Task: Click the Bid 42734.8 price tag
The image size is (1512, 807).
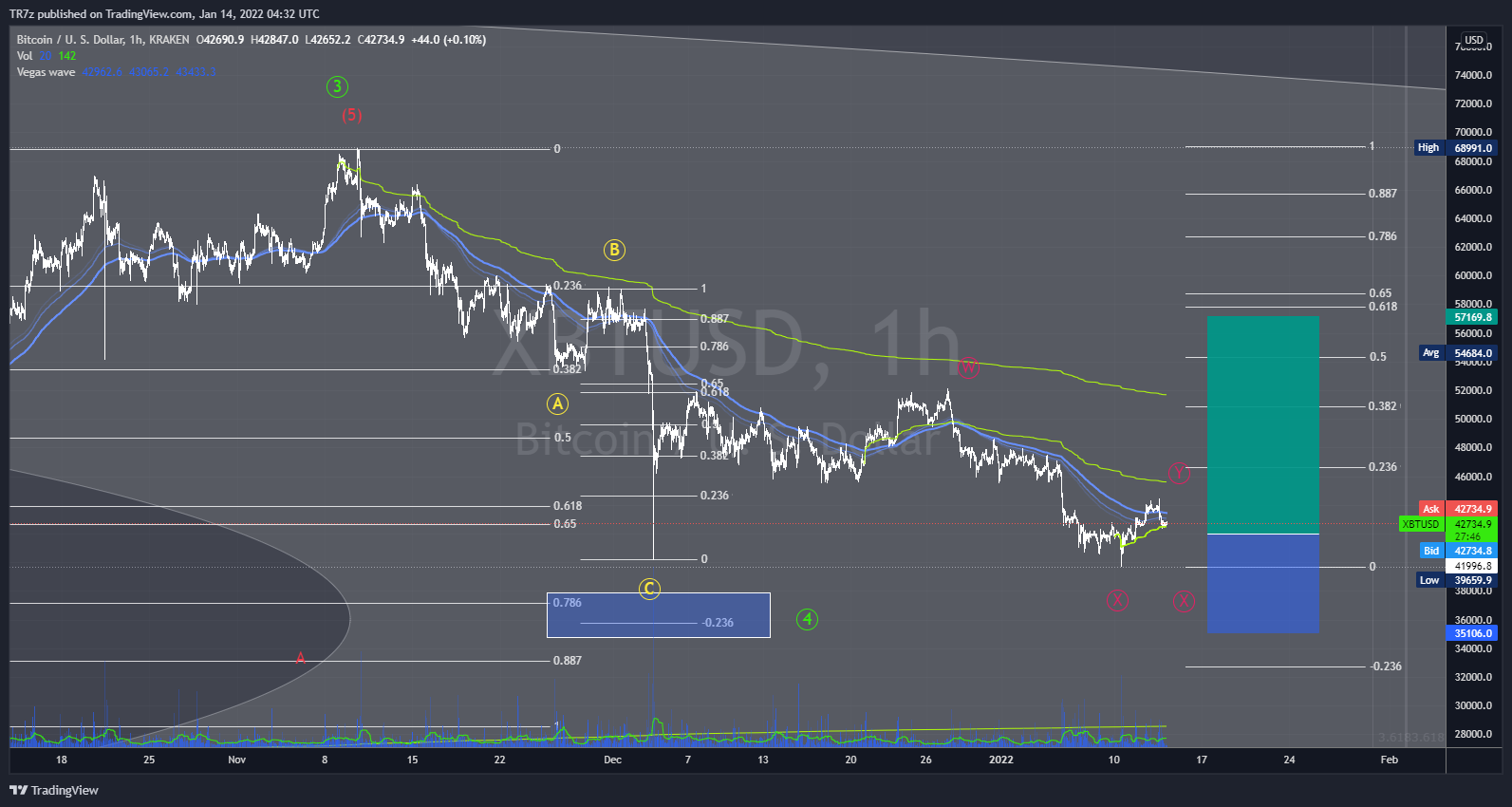Action: [x=1458, y=551]
